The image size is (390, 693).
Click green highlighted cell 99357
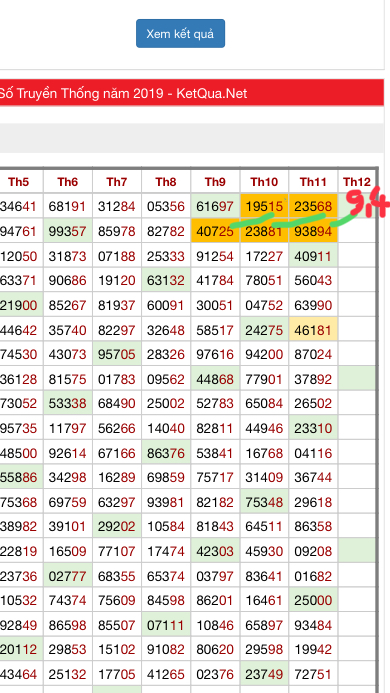pyautogui.click(x=68, y=230)
